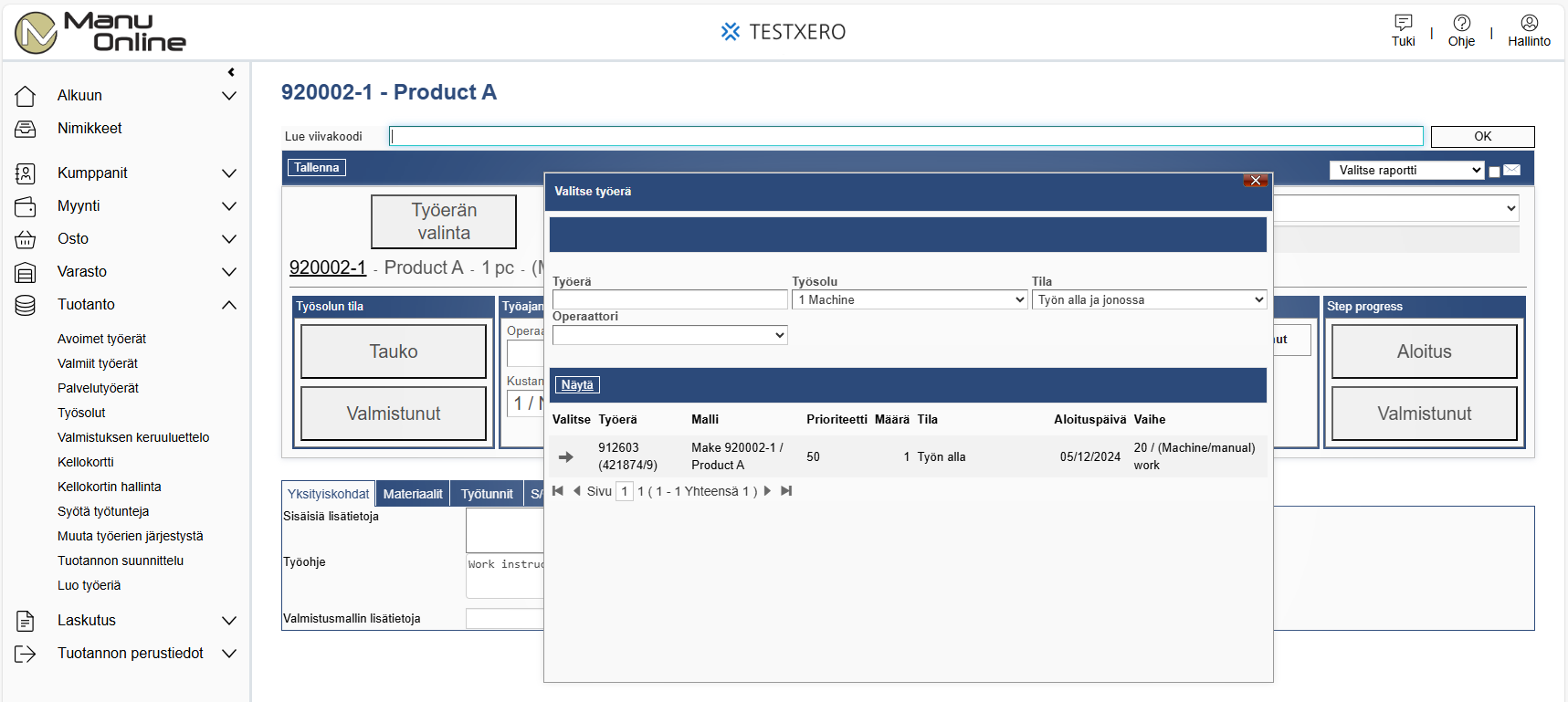The width and height of the screenshot is (1568, 702).
Task: Click the Laskutus document icon
Action: [26, 621]
